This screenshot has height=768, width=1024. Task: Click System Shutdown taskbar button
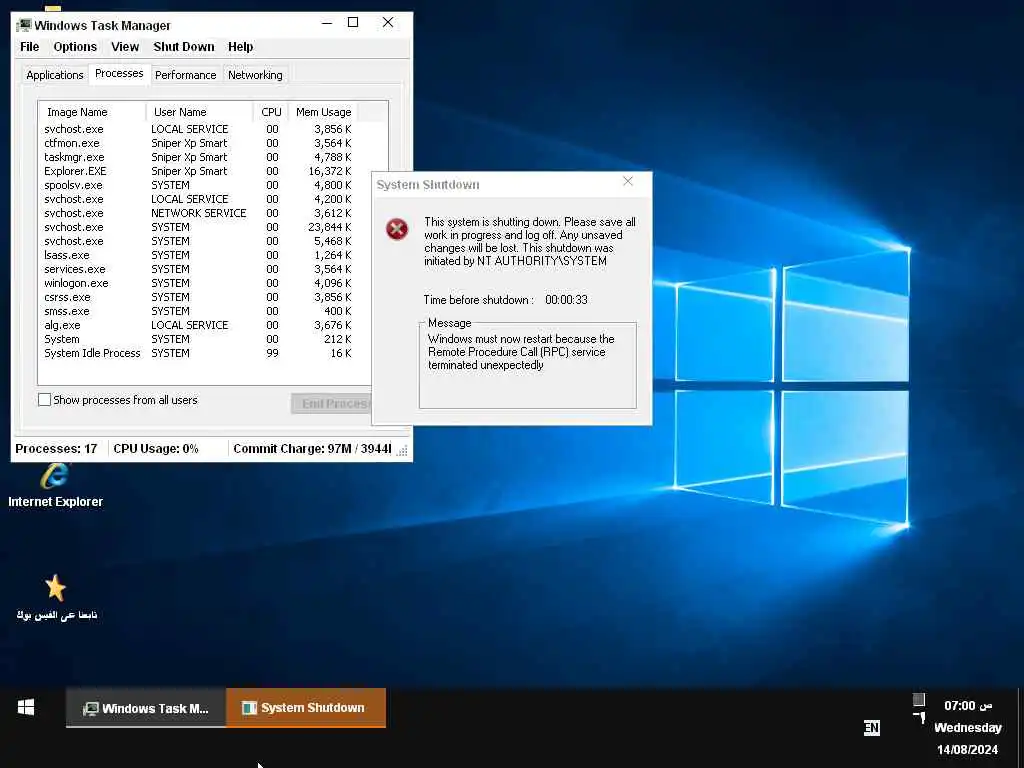point(306,708)
